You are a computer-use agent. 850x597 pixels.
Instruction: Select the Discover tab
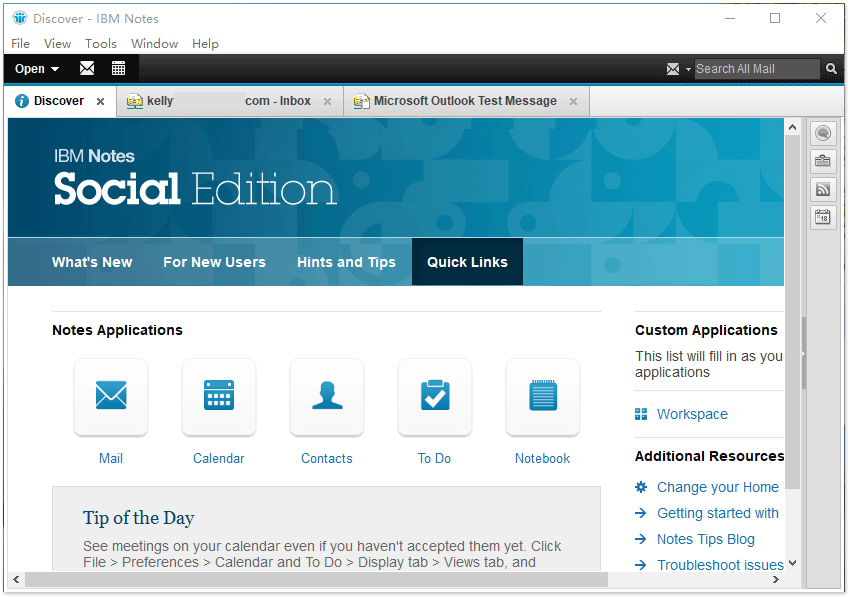pyautogui.click(x=61, y=101)
